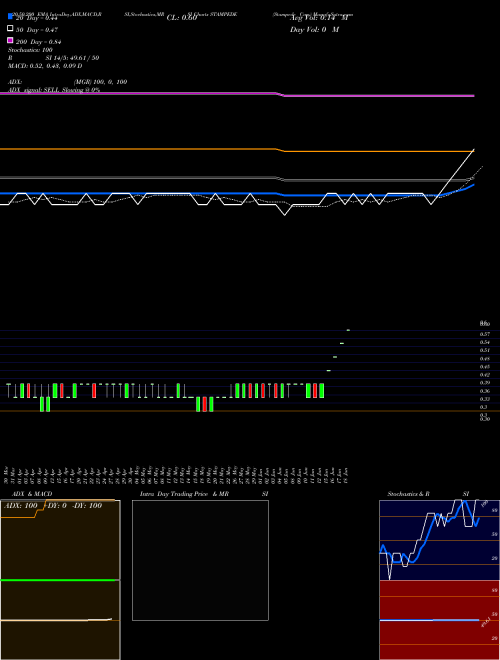Click the 0.48 price axis label

click(484, 359)
